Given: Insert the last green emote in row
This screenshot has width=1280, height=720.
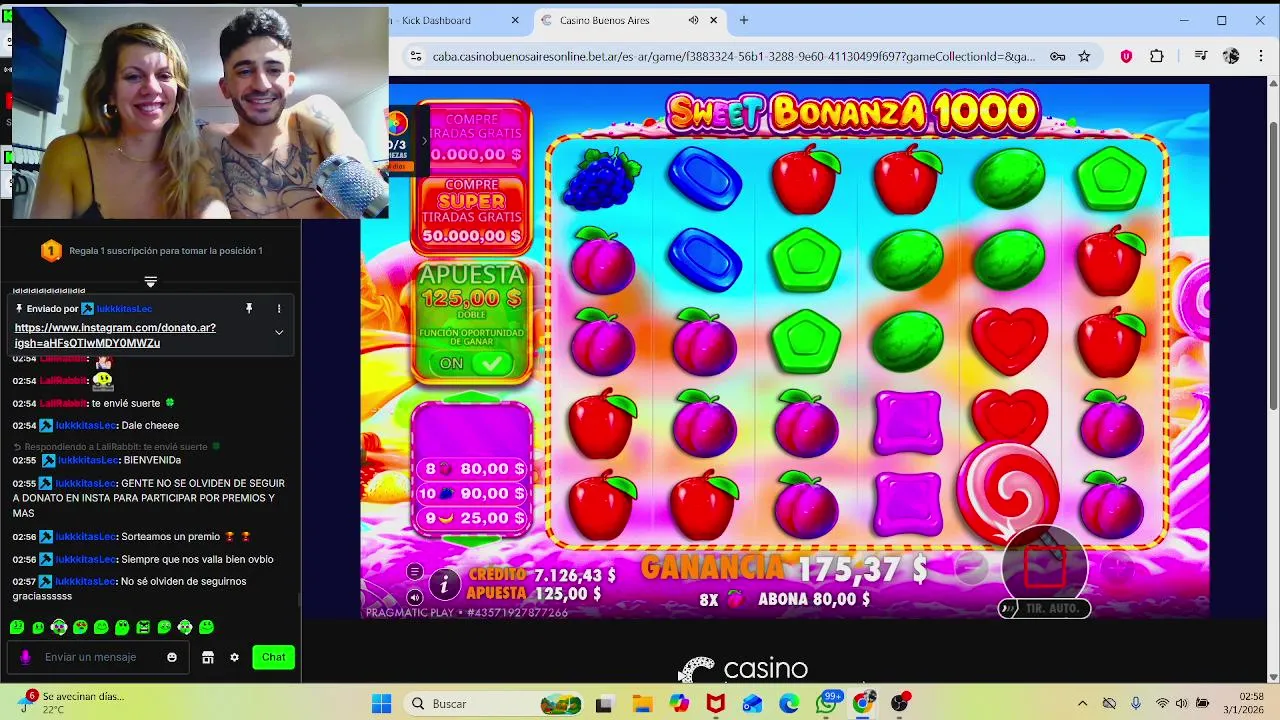Looking at the screenshot, I should click(206, 627).
